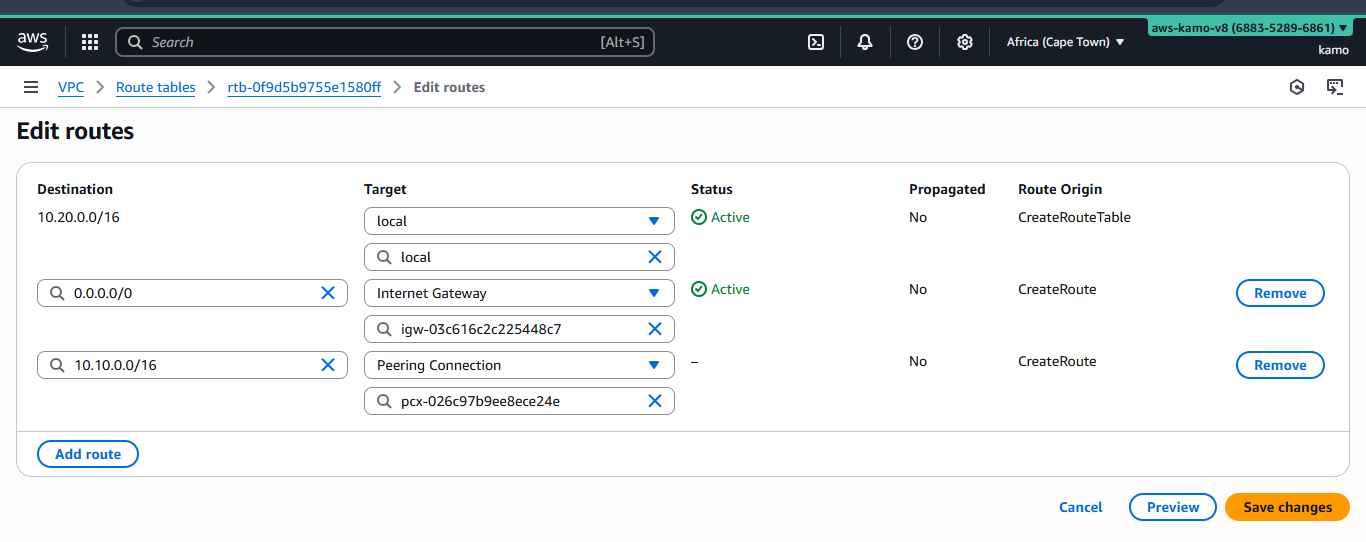
Task: Click Active status of local route
Action: tap(720, 217)
